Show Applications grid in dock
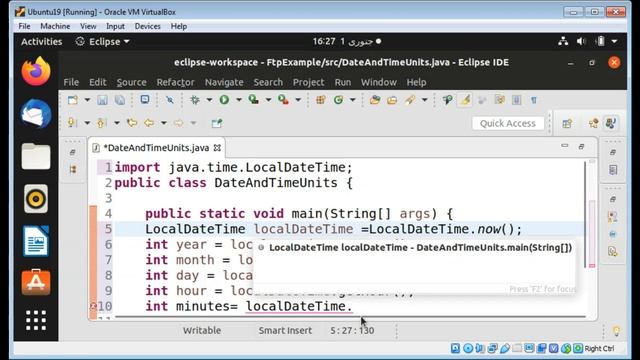Screen dimensions: 640x360 click(x=36, y=320)
